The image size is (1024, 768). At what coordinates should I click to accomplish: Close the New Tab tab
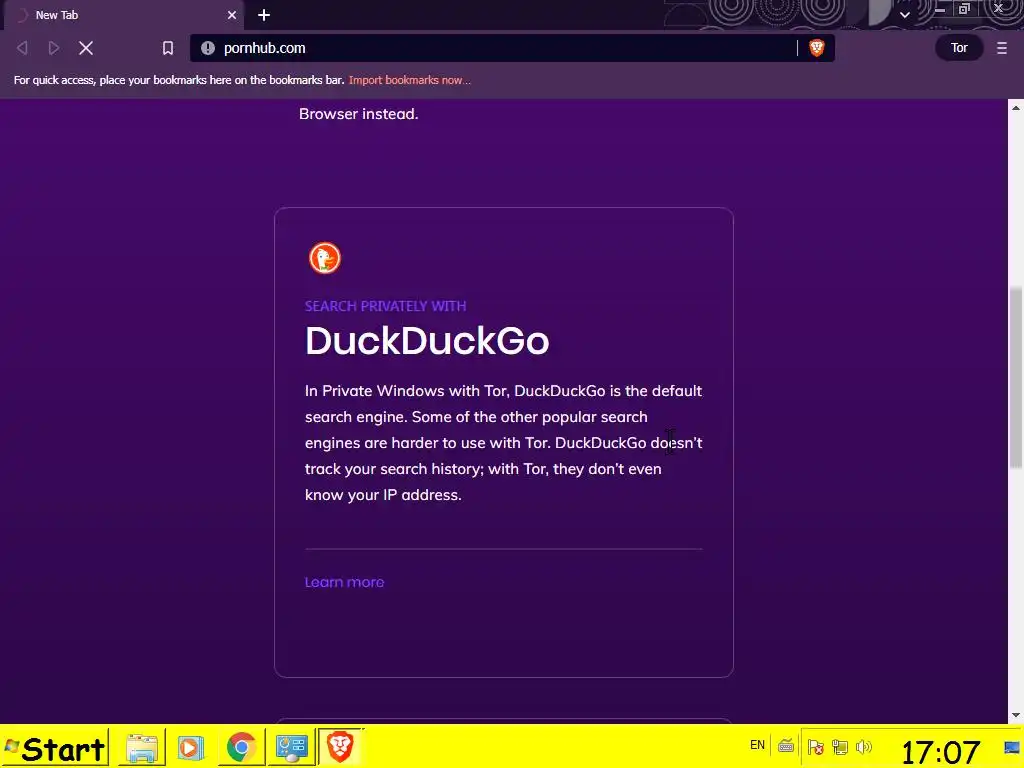point(232,15)
